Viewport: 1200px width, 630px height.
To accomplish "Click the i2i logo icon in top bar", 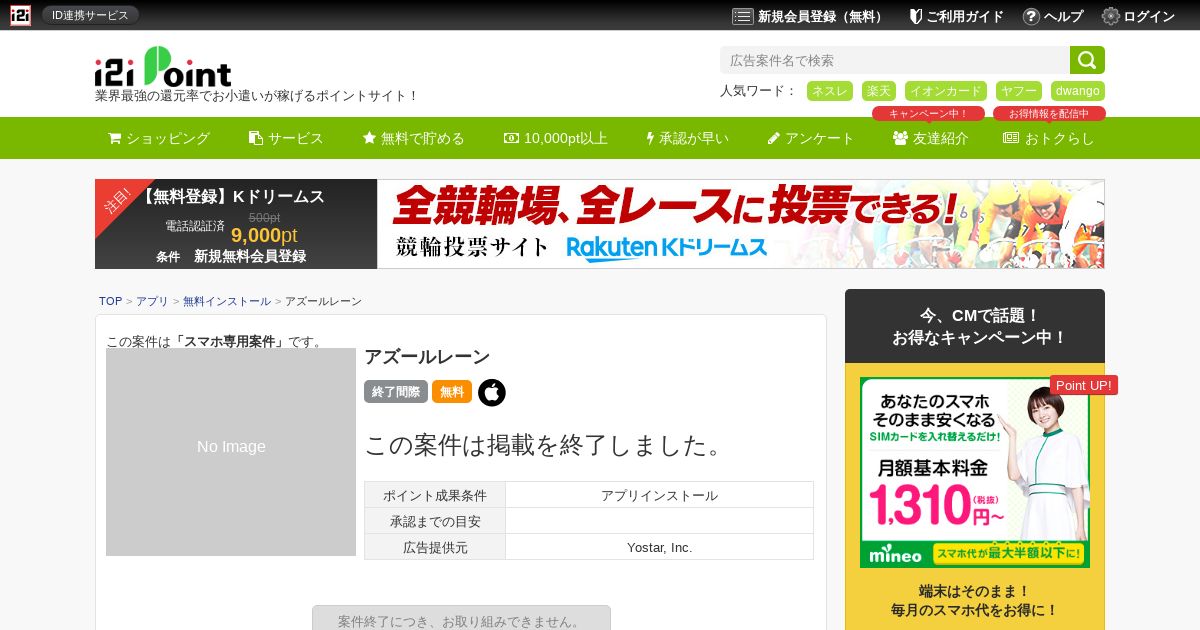I will click(20, 15).
